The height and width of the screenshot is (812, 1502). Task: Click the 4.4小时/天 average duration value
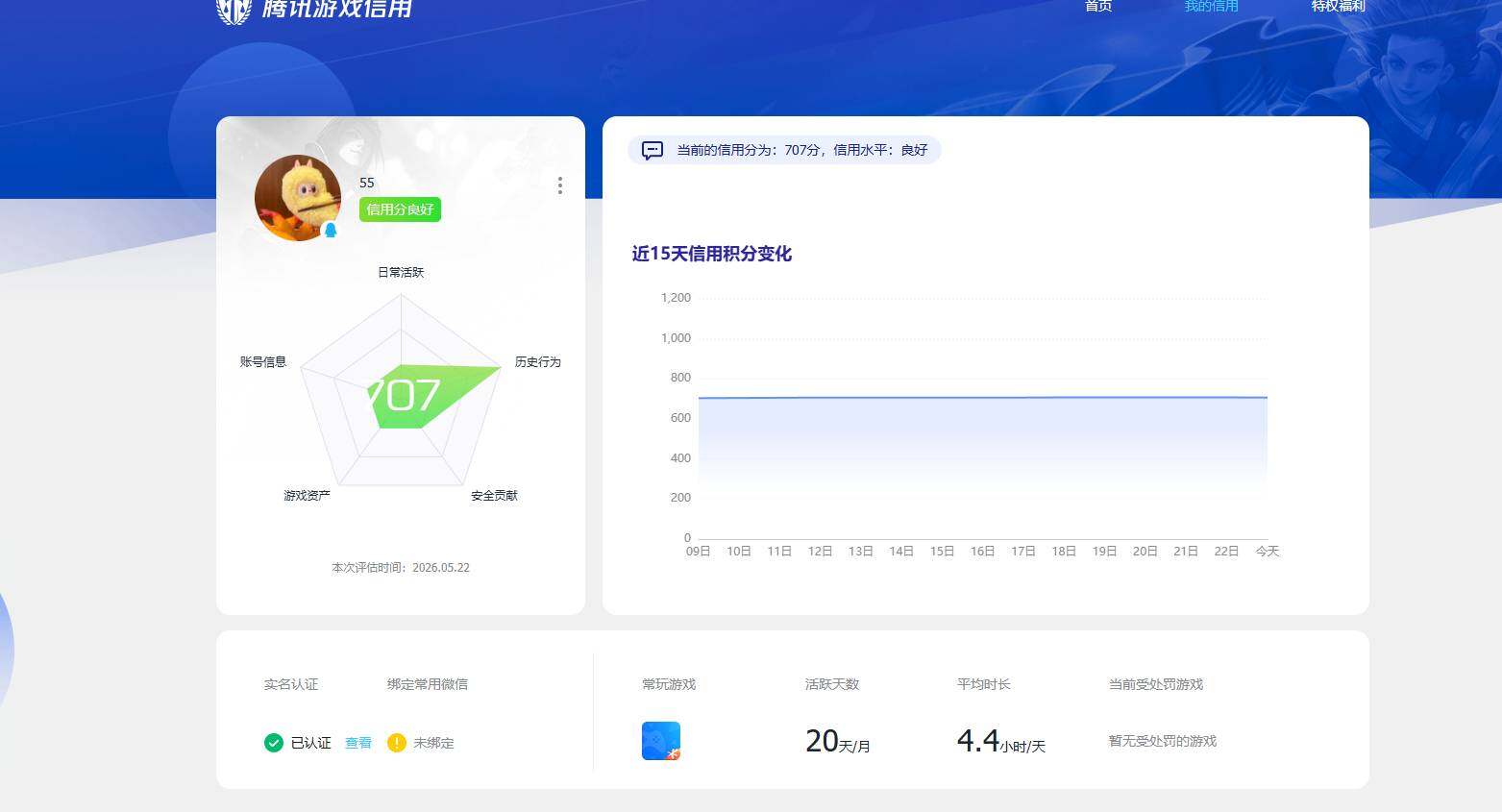point(1001,741)
